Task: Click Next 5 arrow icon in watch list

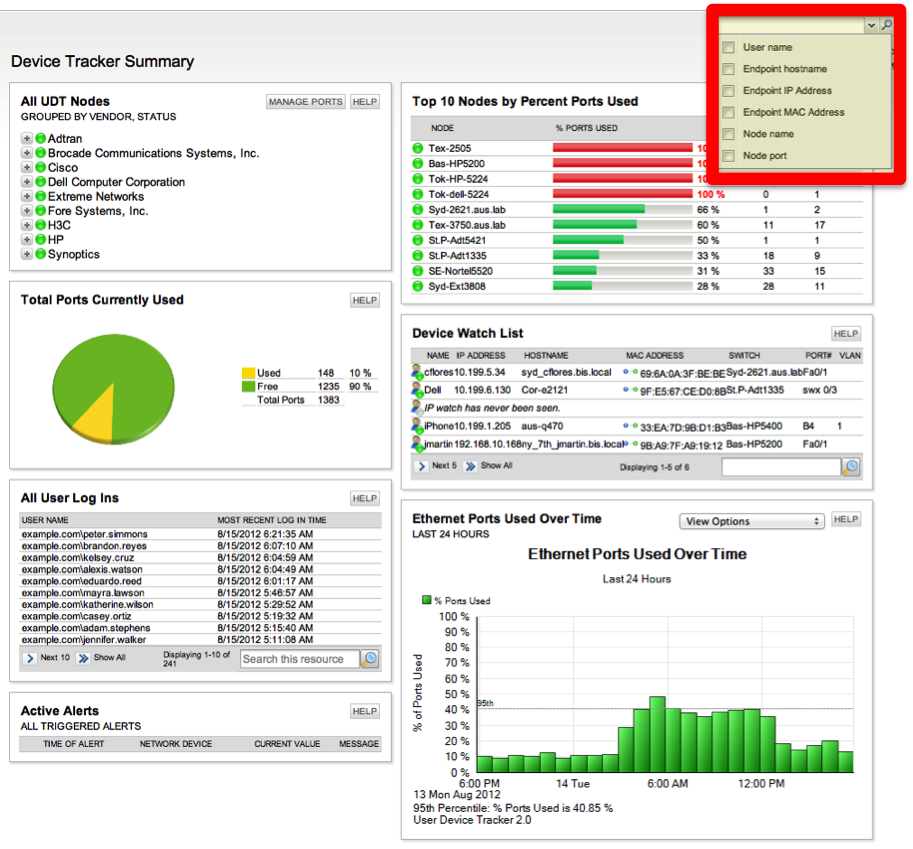Action: tap(422, 466)
